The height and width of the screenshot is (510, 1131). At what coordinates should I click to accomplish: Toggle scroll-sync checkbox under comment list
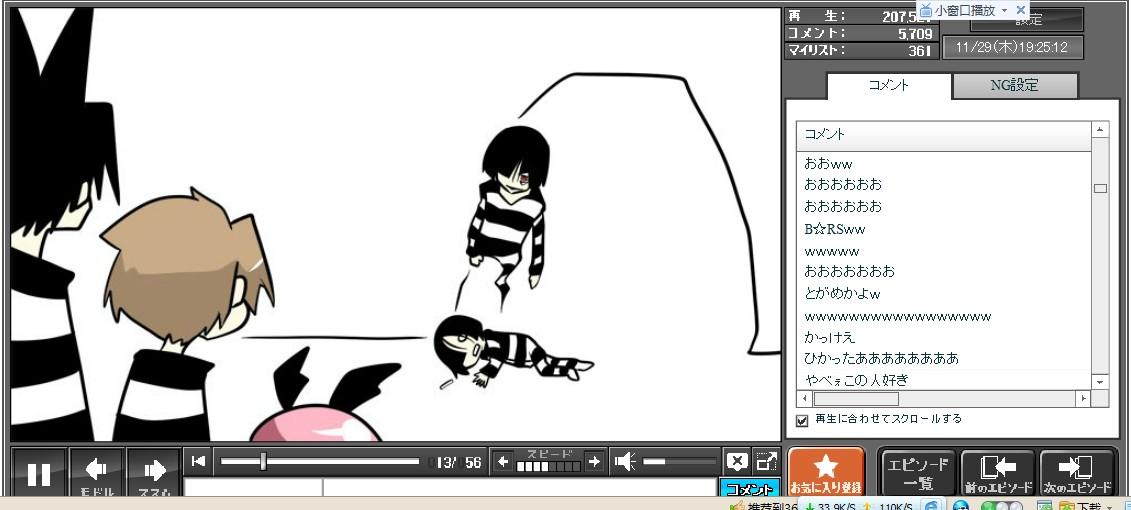tap(801, 420)
